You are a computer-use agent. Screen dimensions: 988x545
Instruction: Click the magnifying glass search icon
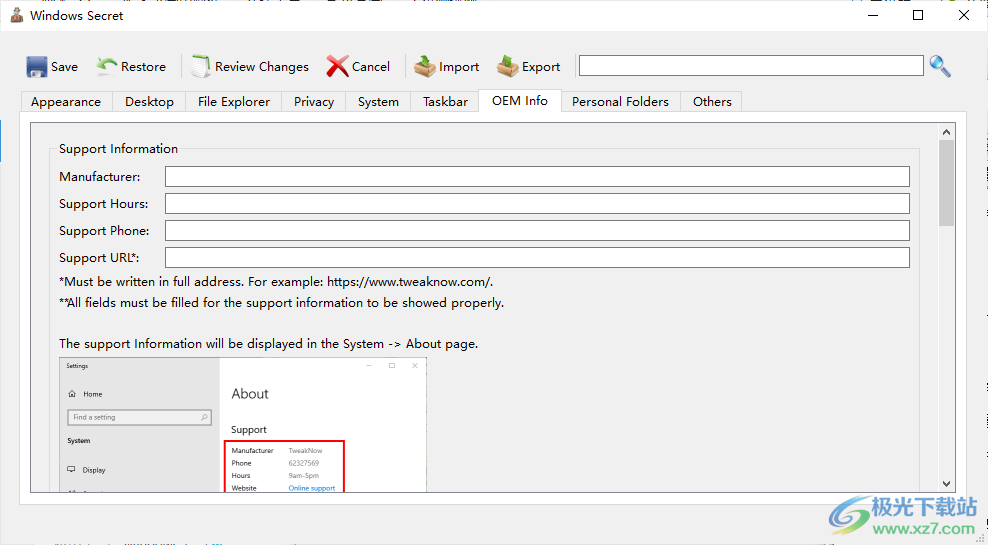tap(940, 66)
